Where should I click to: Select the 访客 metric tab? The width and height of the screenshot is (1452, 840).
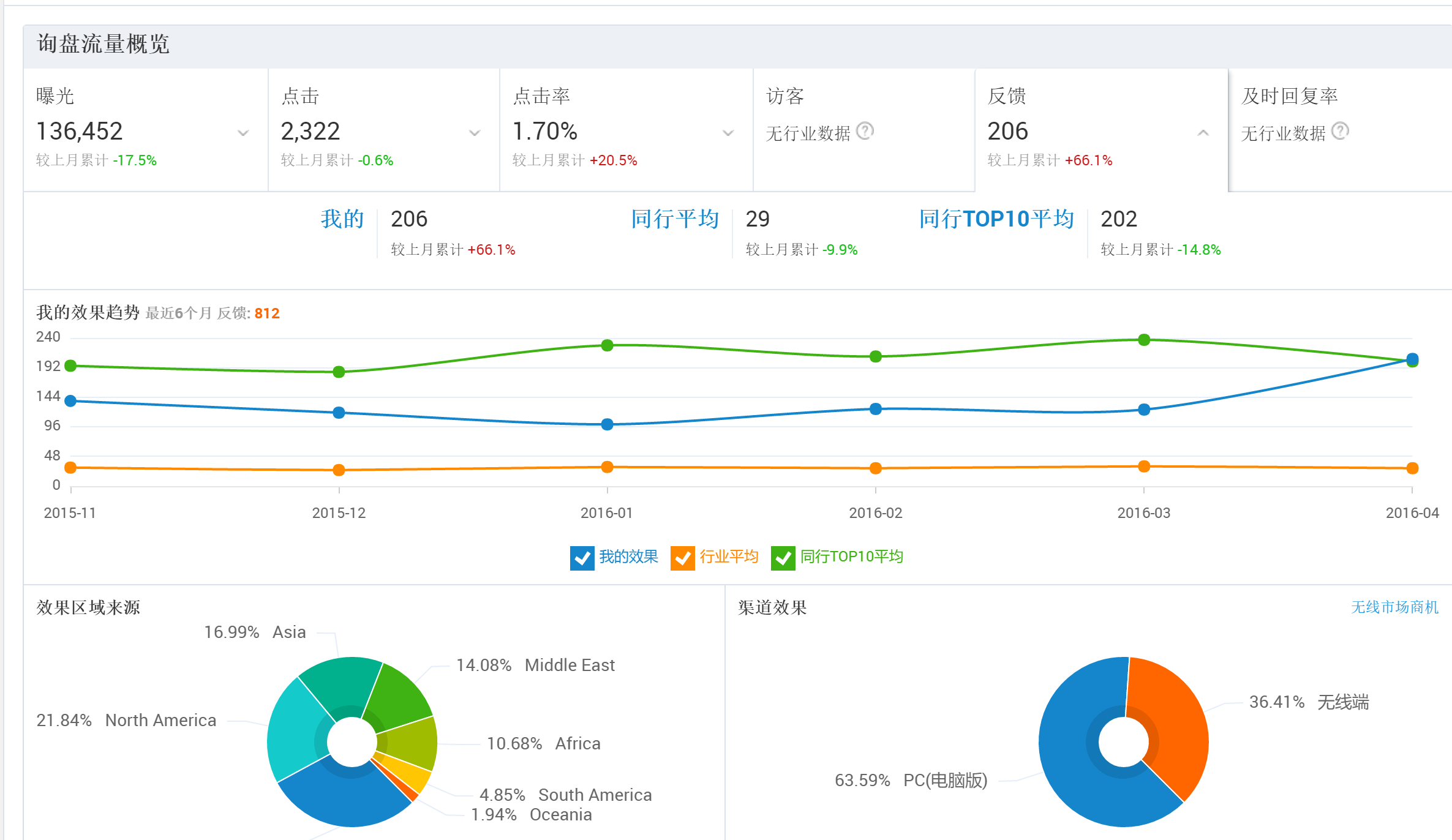(785, 96)
